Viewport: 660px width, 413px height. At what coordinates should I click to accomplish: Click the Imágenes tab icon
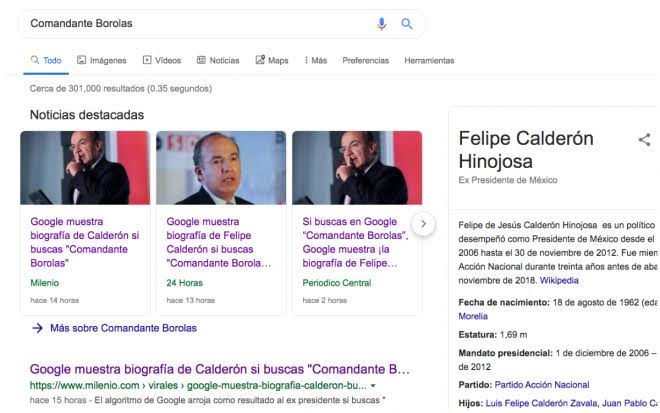coord(82,61)
